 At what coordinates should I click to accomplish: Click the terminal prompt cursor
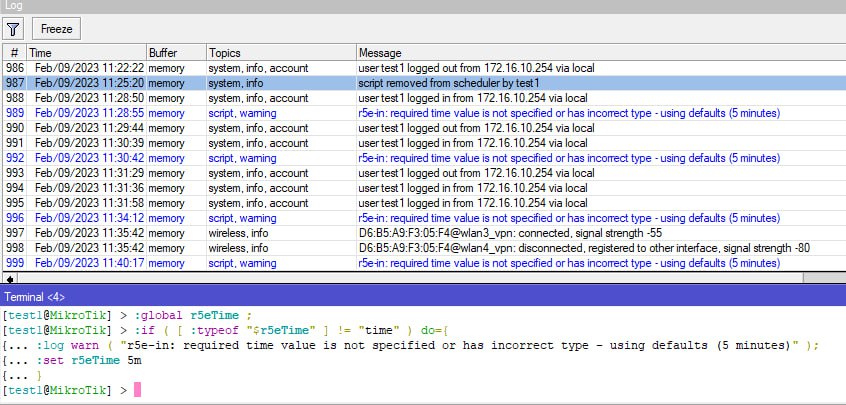click(x=137, y=389)
